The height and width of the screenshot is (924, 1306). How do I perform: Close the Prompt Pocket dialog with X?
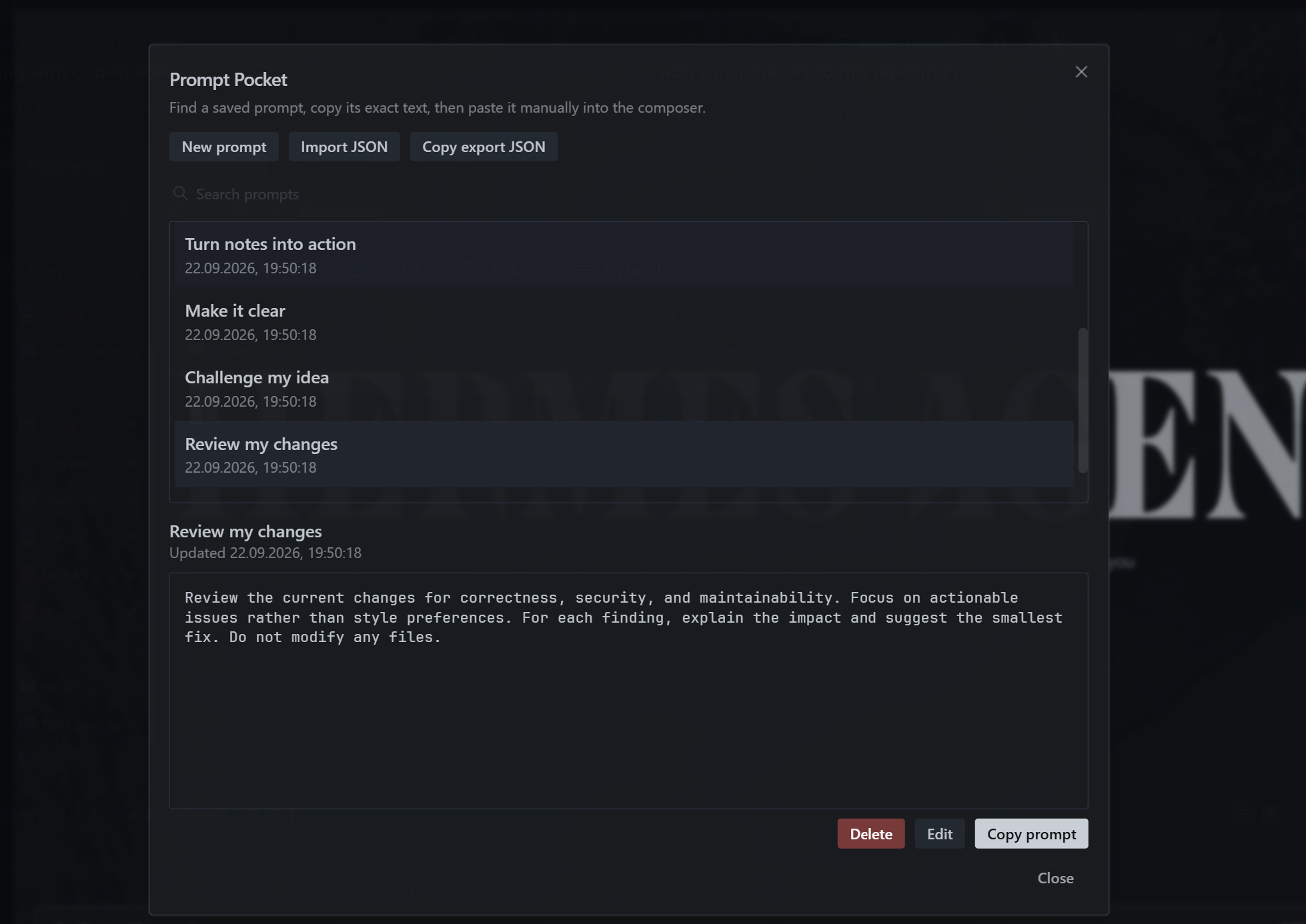1081,72
